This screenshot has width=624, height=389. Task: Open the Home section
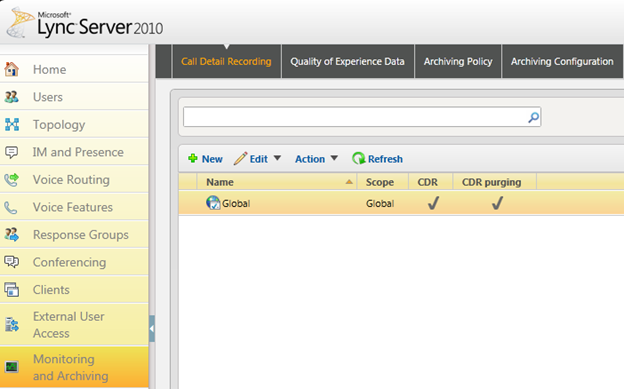tap(74, 69)
